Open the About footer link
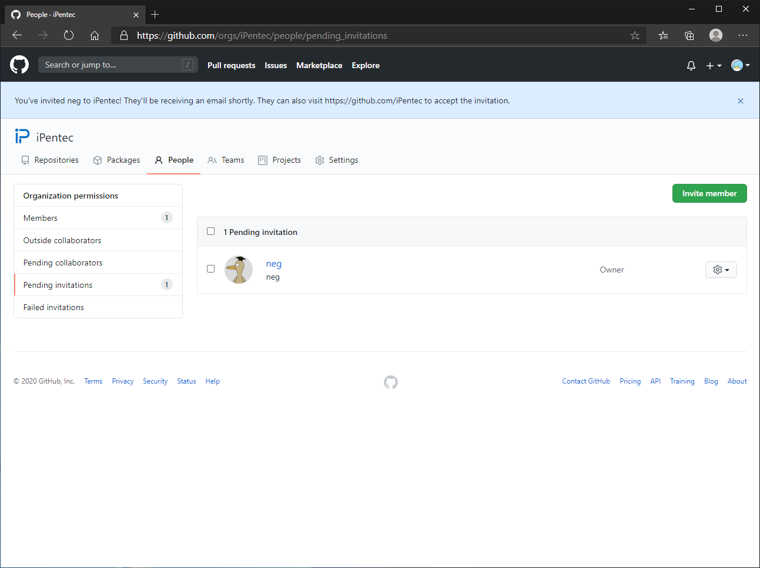760x568 pixels. point(737,381)
